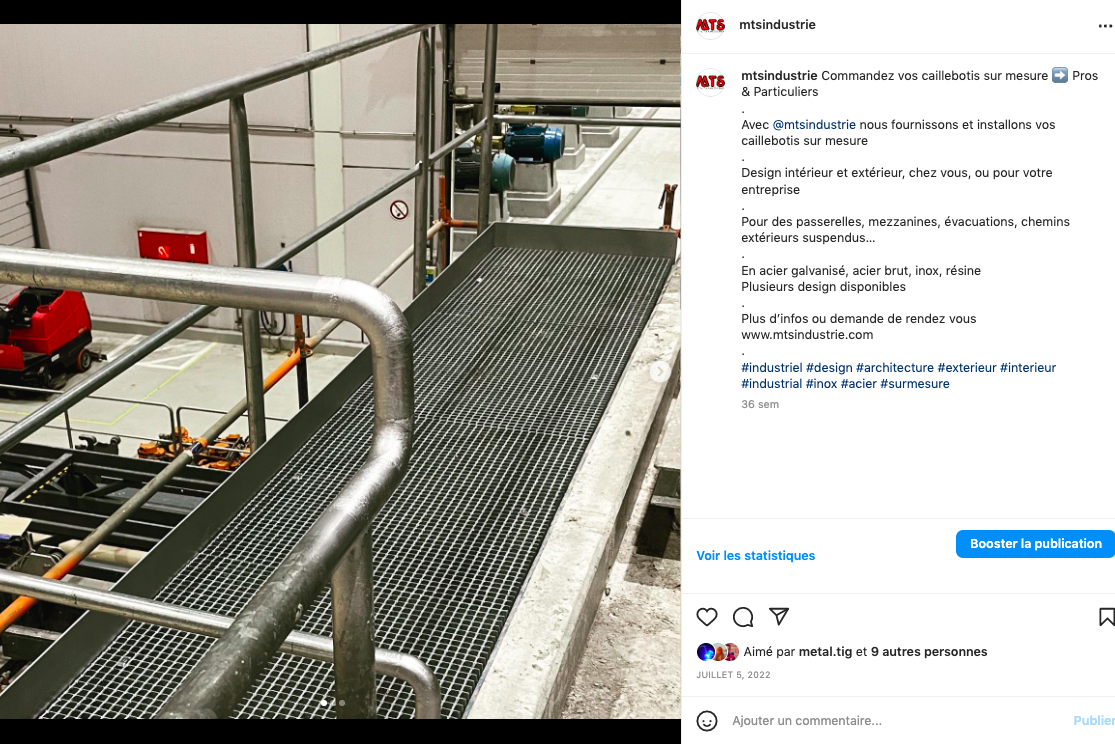Click mtsindustrie username in post header
The image size is (1115, 744).
click(x=777, y=25)
